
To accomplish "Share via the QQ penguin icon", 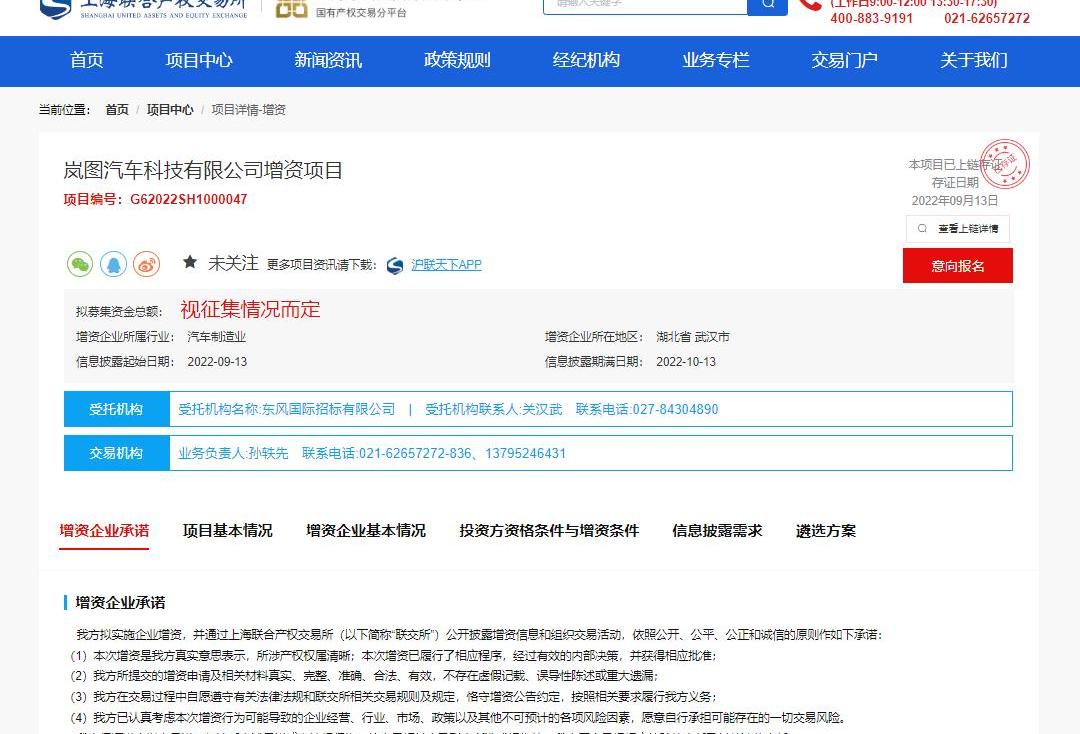I will click(x=114, y=264).
